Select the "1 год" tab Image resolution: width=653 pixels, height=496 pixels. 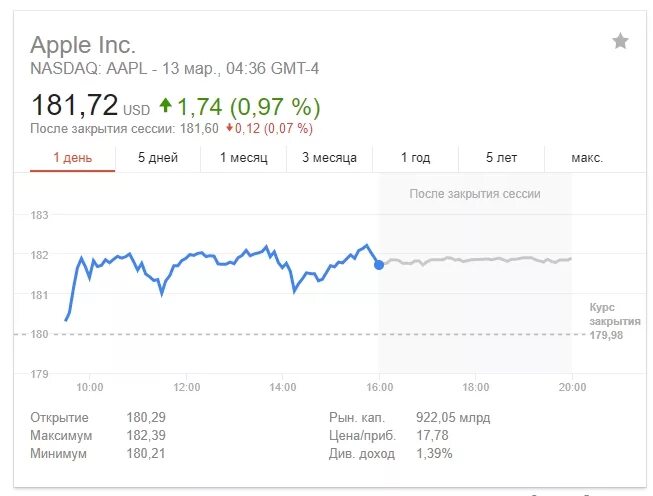tap(415, 158)
